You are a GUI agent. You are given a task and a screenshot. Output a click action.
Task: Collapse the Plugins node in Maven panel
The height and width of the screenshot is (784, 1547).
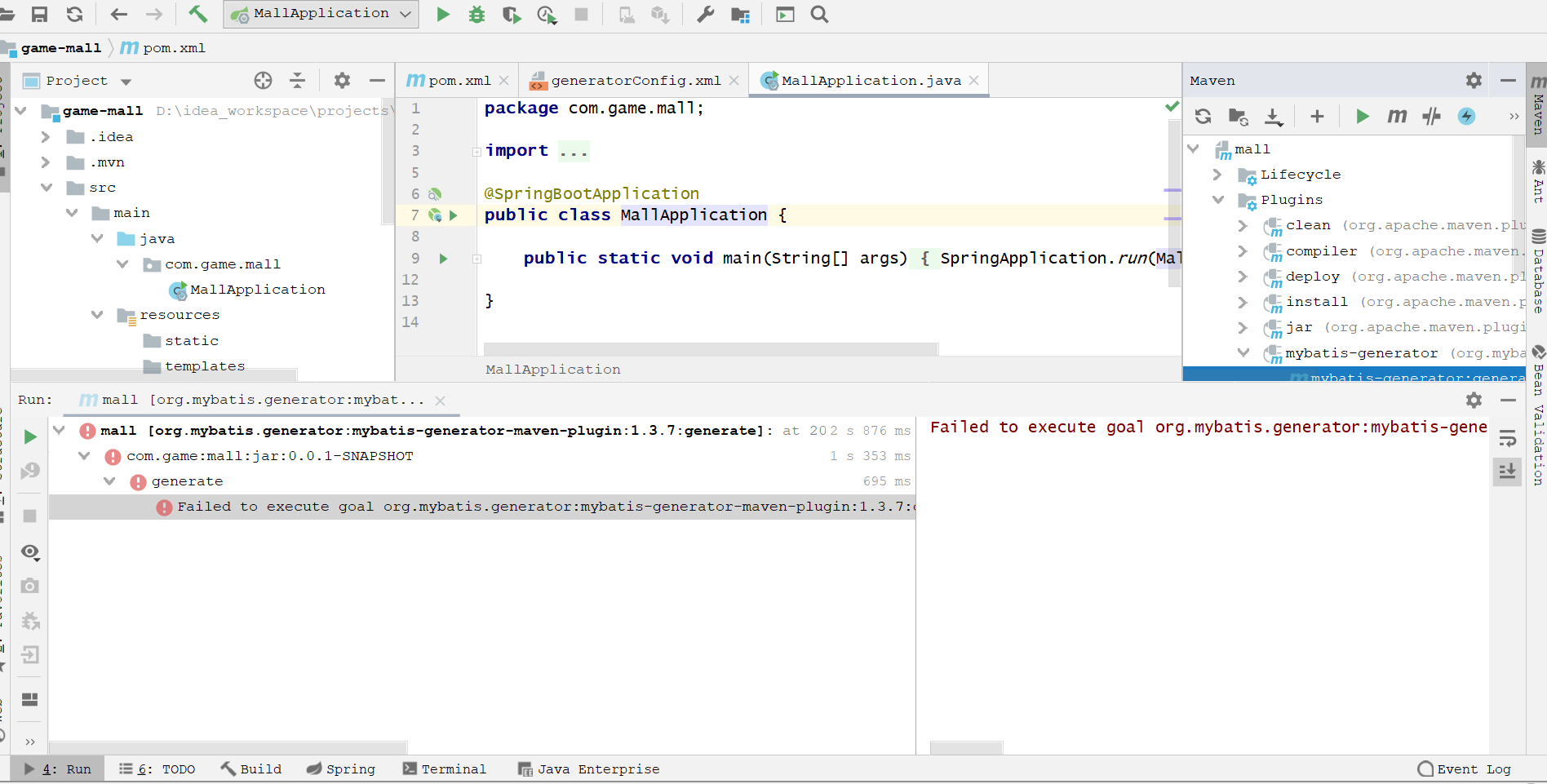(1218, 200)
